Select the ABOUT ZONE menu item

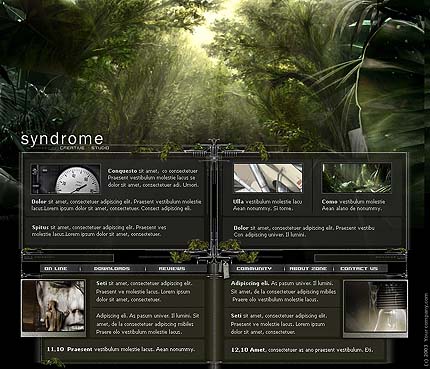[x=308, y=268]
